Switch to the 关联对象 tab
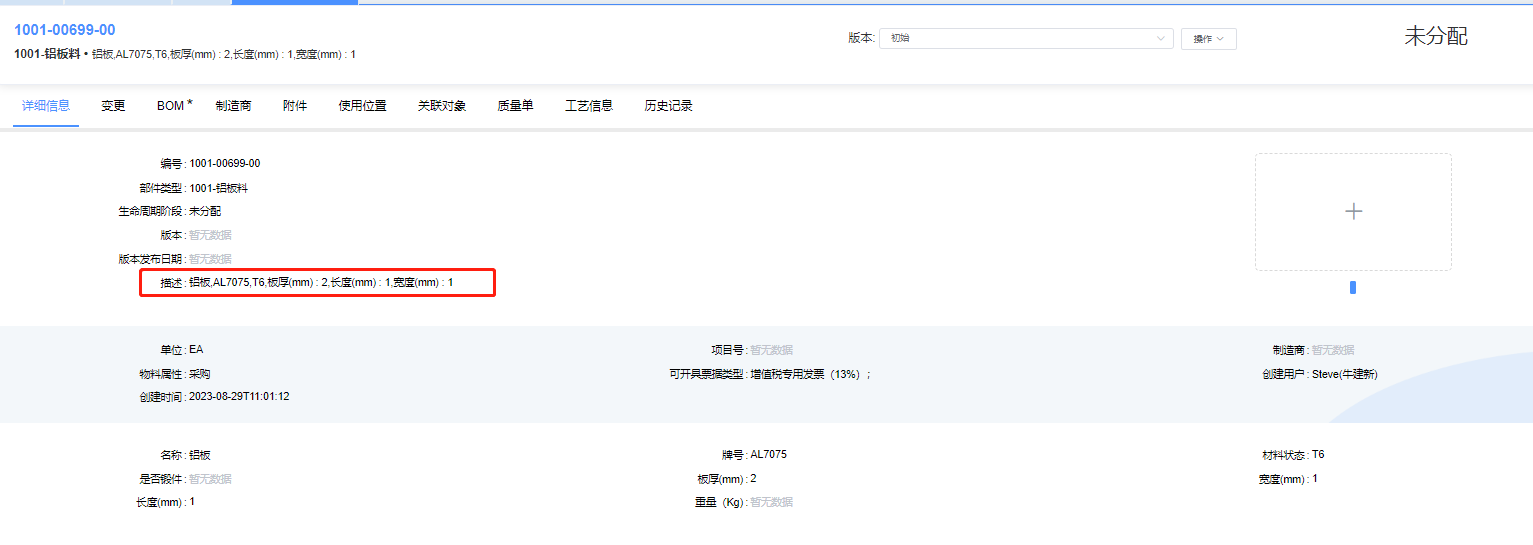 coord(442,106)
